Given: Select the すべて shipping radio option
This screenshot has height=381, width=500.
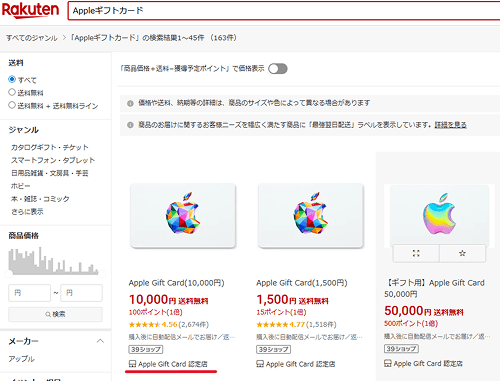Looking at the screenshot, I should pyautogui.click(x=12, y=79).
